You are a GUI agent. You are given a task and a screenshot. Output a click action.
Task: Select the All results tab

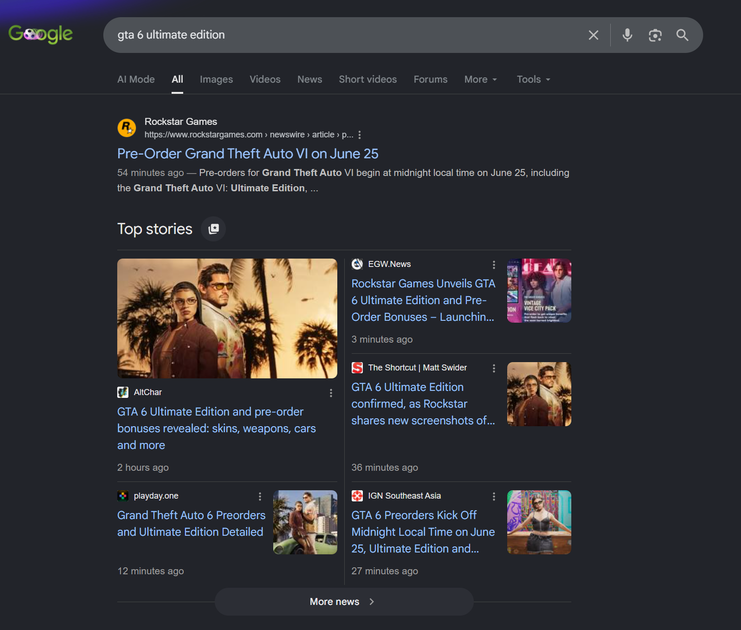(177, 79)
